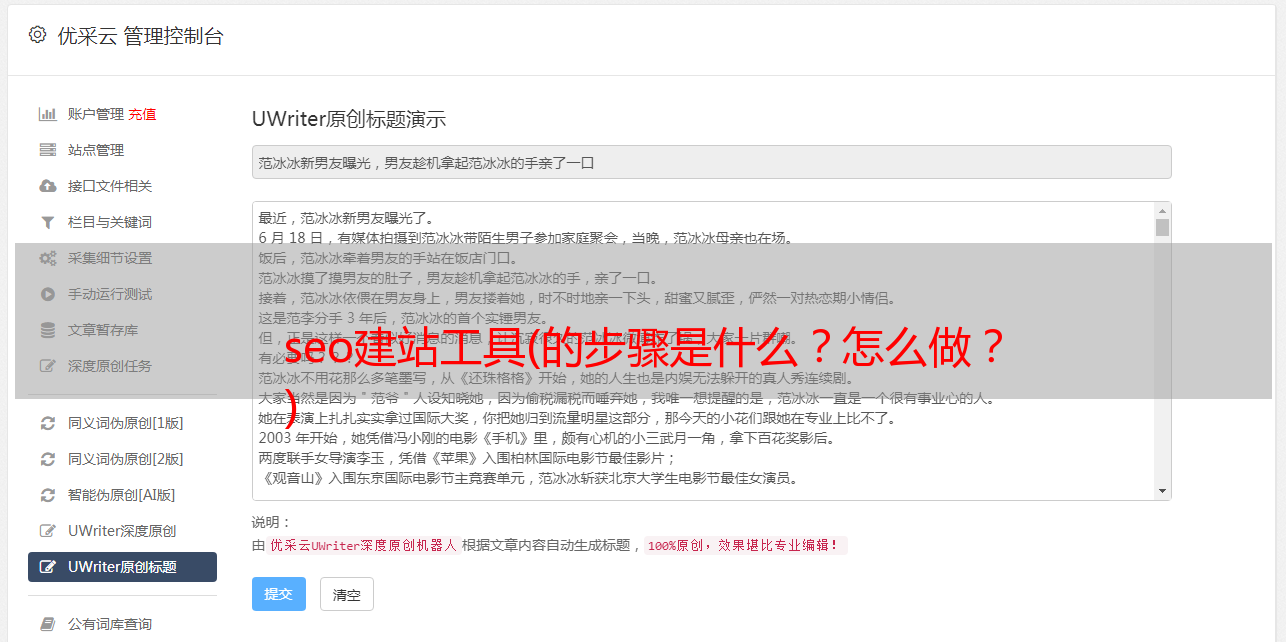
Task: Click the blue 提交 button
Action: [x=278, y=594]
